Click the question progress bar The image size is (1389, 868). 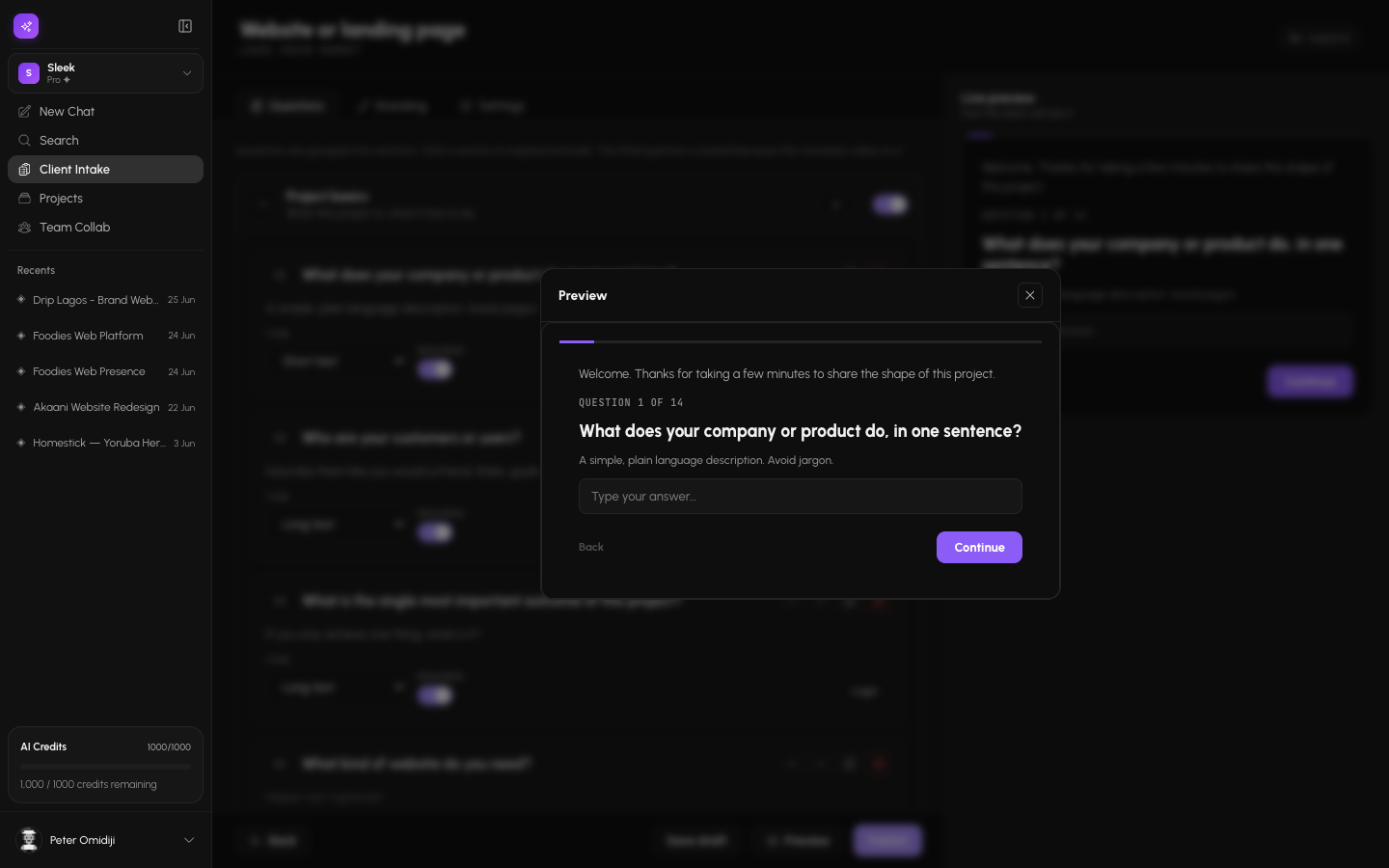801,341
